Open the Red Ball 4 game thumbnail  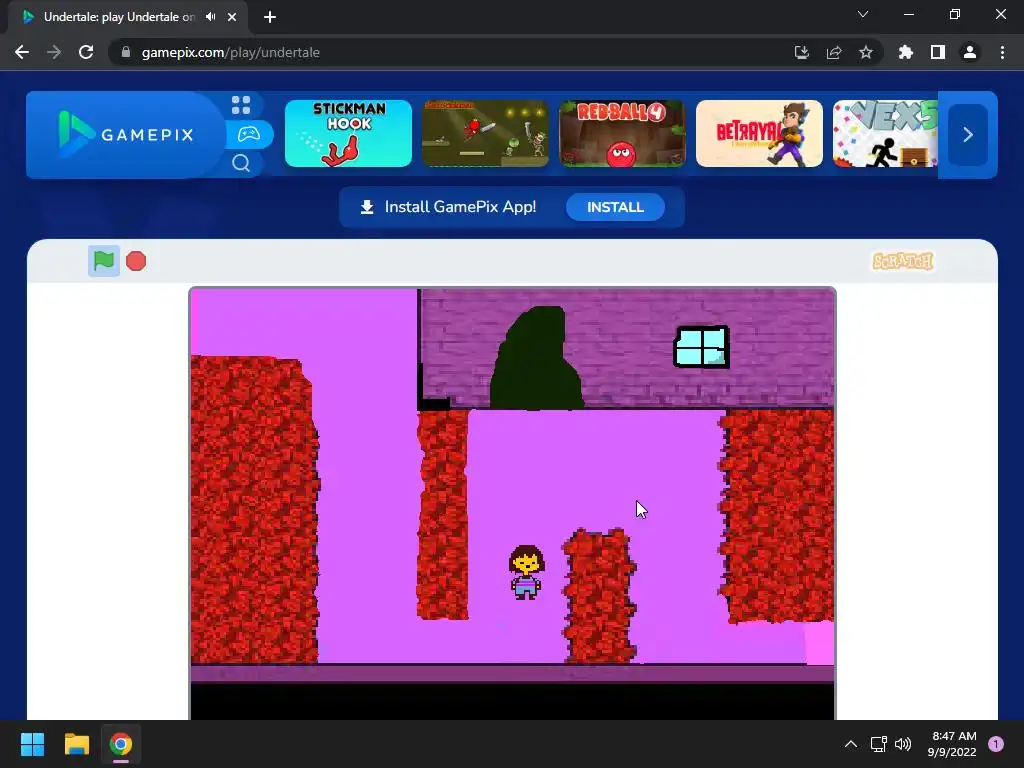pos(622,134)
